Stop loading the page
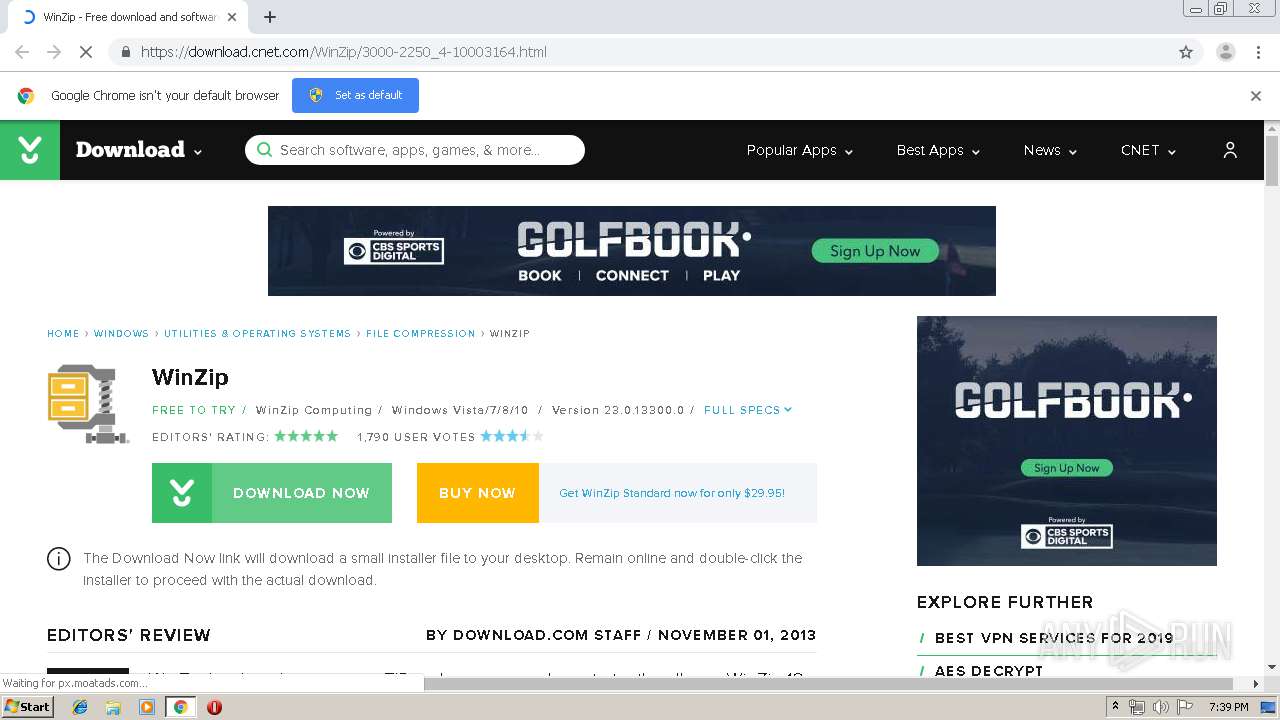Image resolution: width=1280 pixels, height=720 pixels. 86,52
